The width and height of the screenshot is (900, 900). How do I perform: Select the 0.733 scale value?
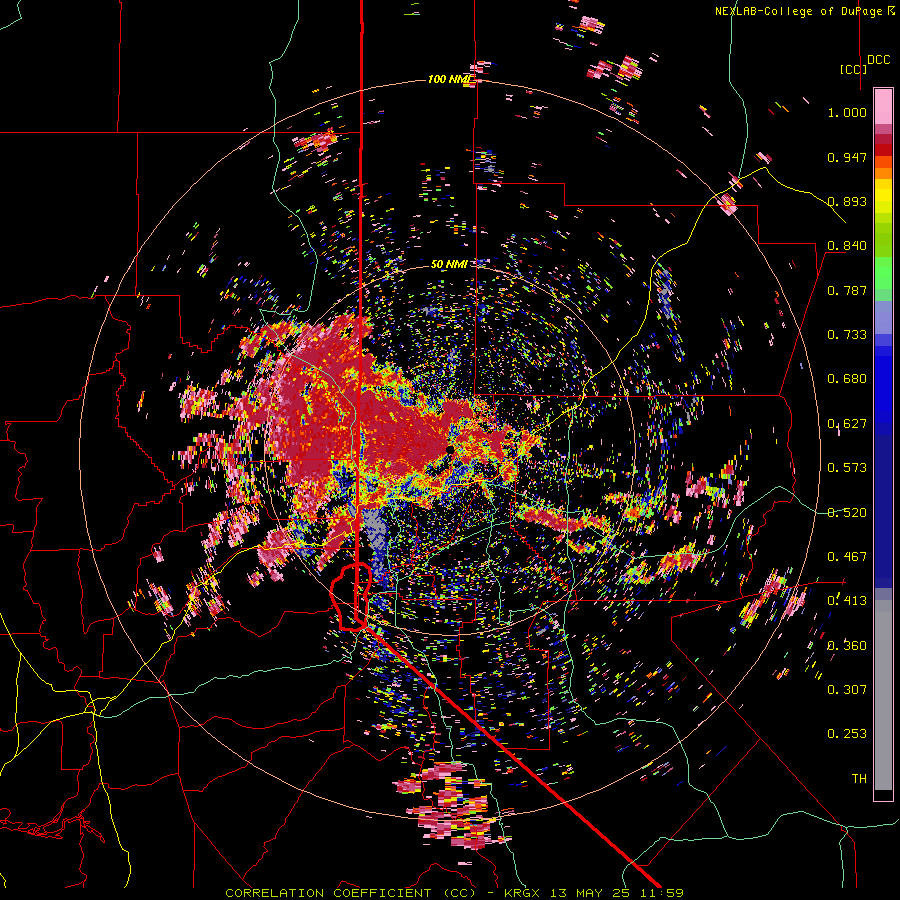(x=847, y=335)
